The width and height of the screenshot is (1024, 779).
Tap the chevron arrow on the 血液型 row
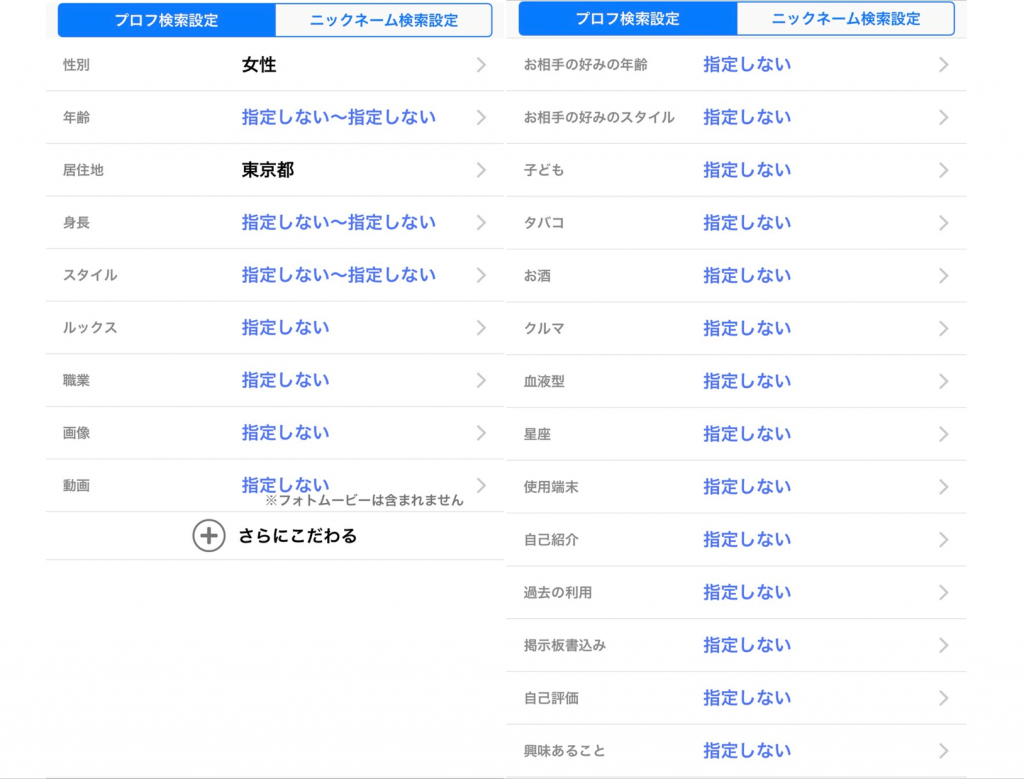[943, 381]
